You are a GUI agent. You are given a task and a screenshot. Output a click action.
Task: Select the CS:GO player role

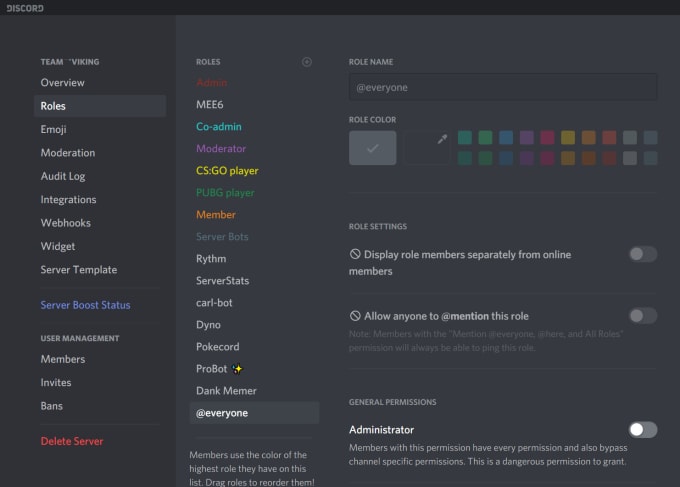(x=227, y=171)
